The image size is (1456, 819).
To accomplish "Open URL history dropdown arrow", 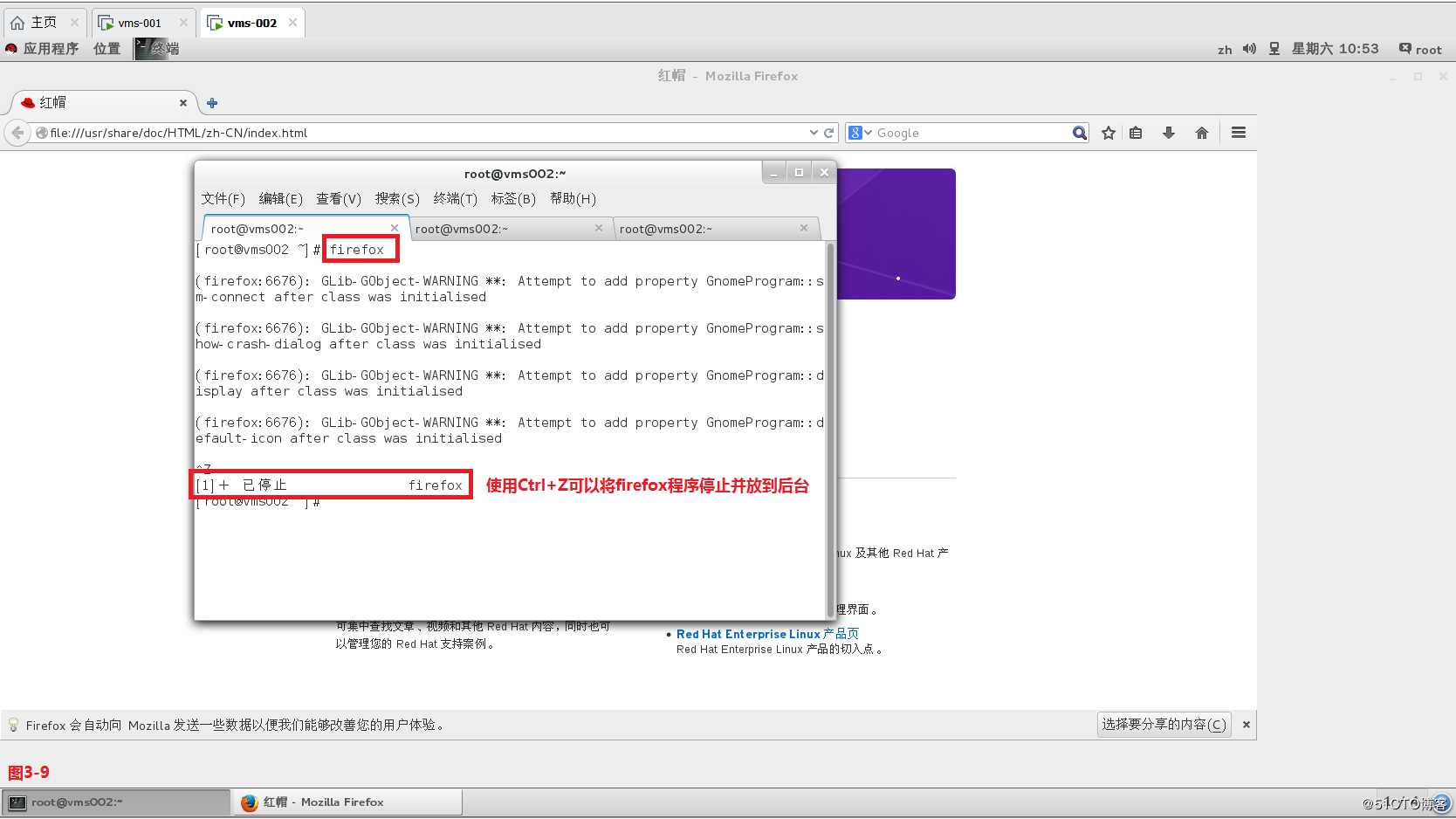I will pyautogui.click(x=814, y=133).
